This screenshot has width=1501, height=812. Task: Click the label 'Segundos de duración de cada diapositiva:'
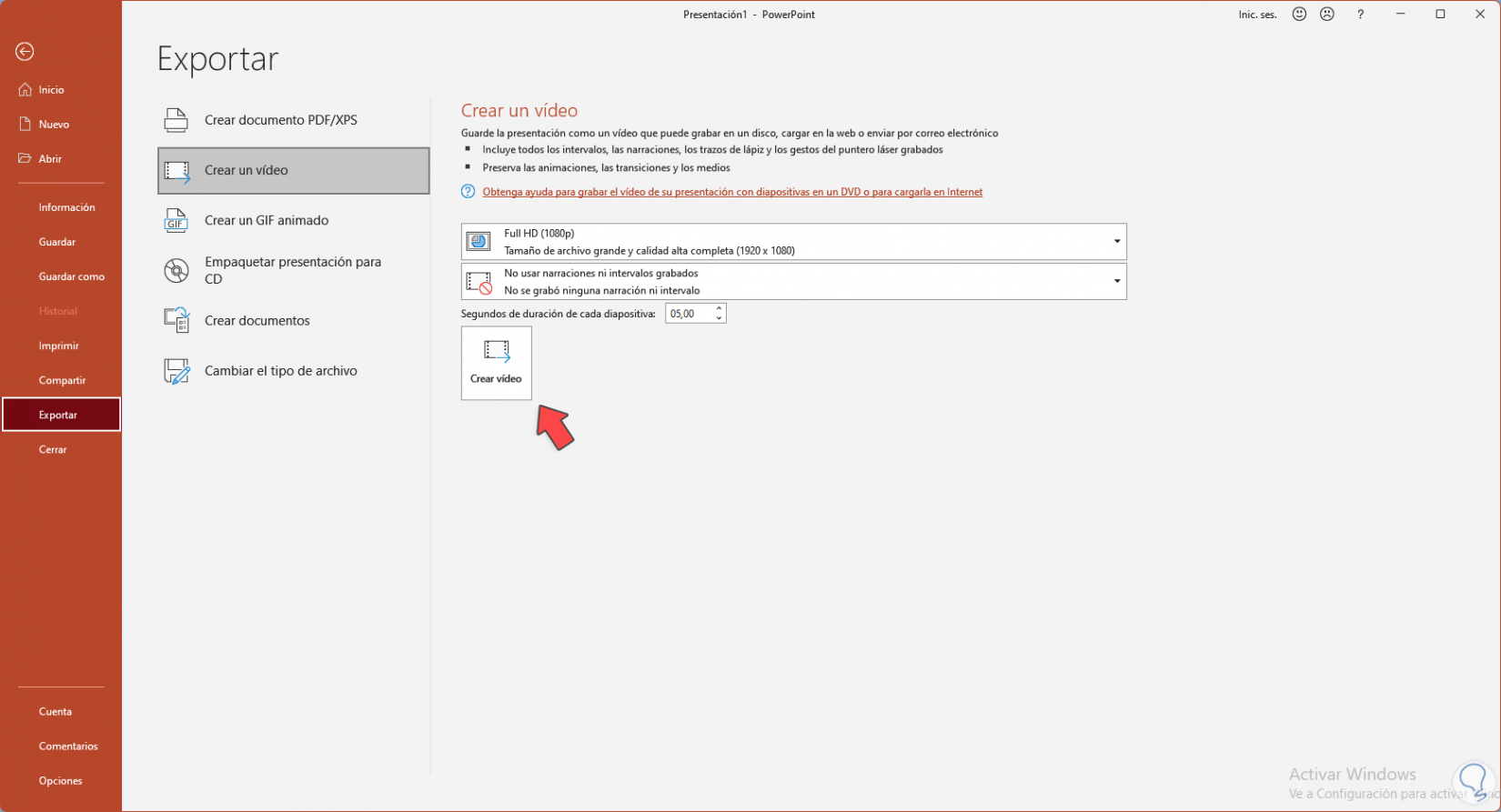coord(559,314)
